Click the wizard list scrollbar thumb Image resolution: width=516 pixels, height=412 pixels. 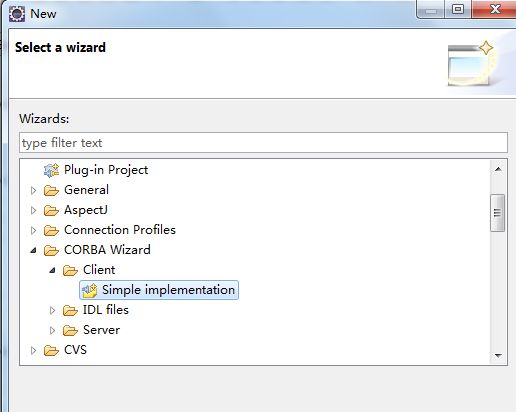tap(497, 213)
